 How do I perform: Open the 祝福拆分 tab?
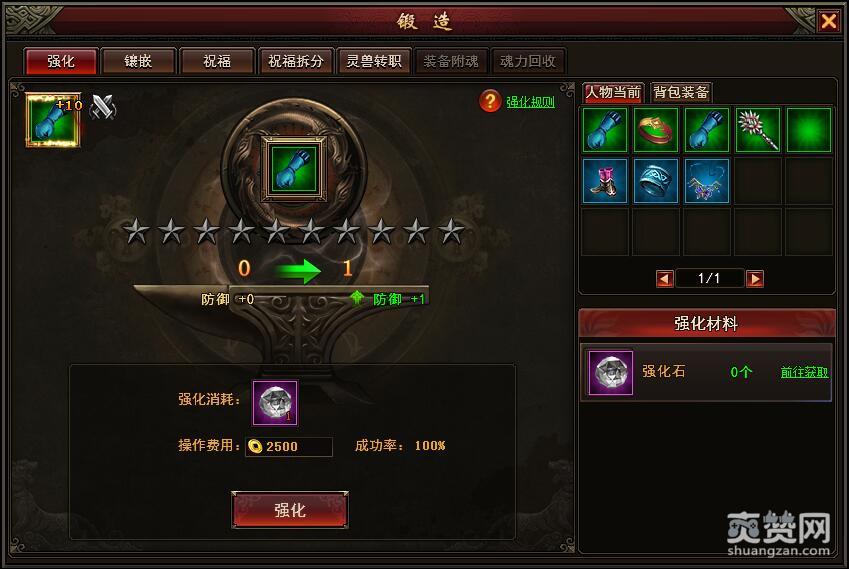pos(296,61)
